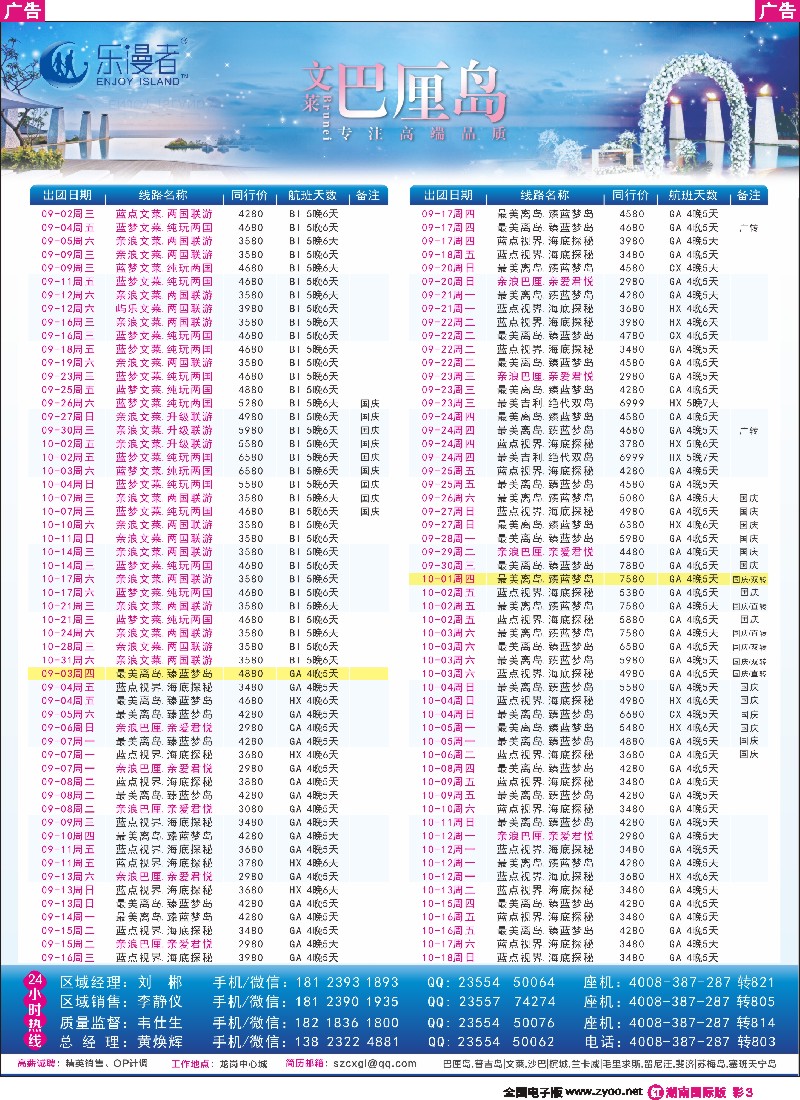Click the top-left 广告 tag
Viewport: 800px width, 1100px height.
[22, 11]
